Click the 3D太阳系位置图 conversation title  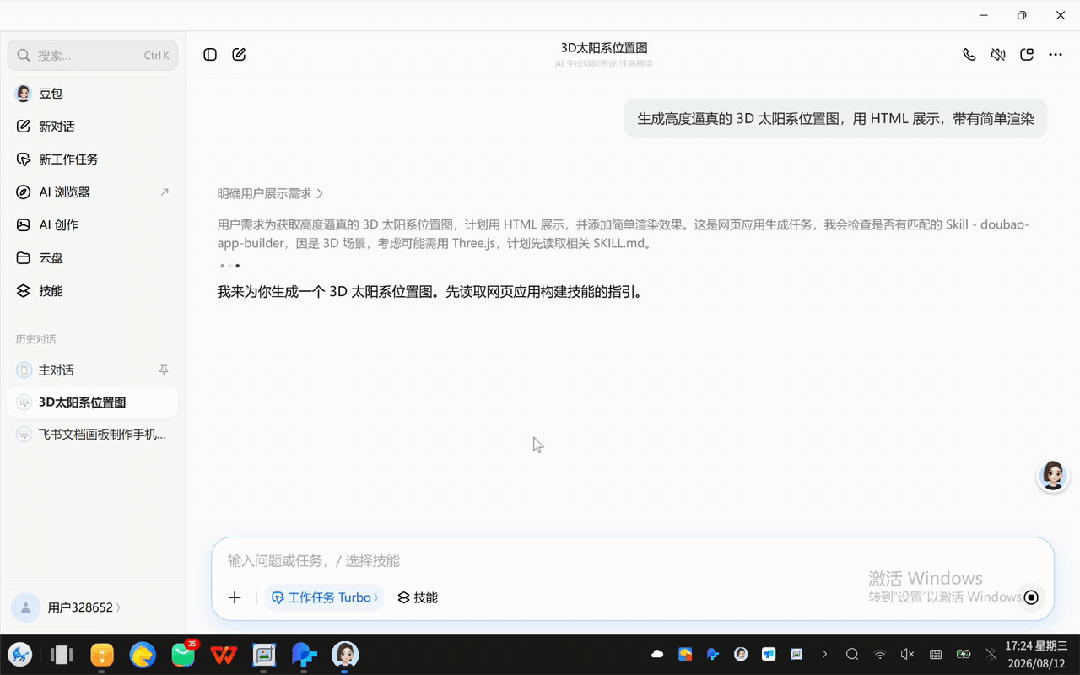click(x=604, y=48)
